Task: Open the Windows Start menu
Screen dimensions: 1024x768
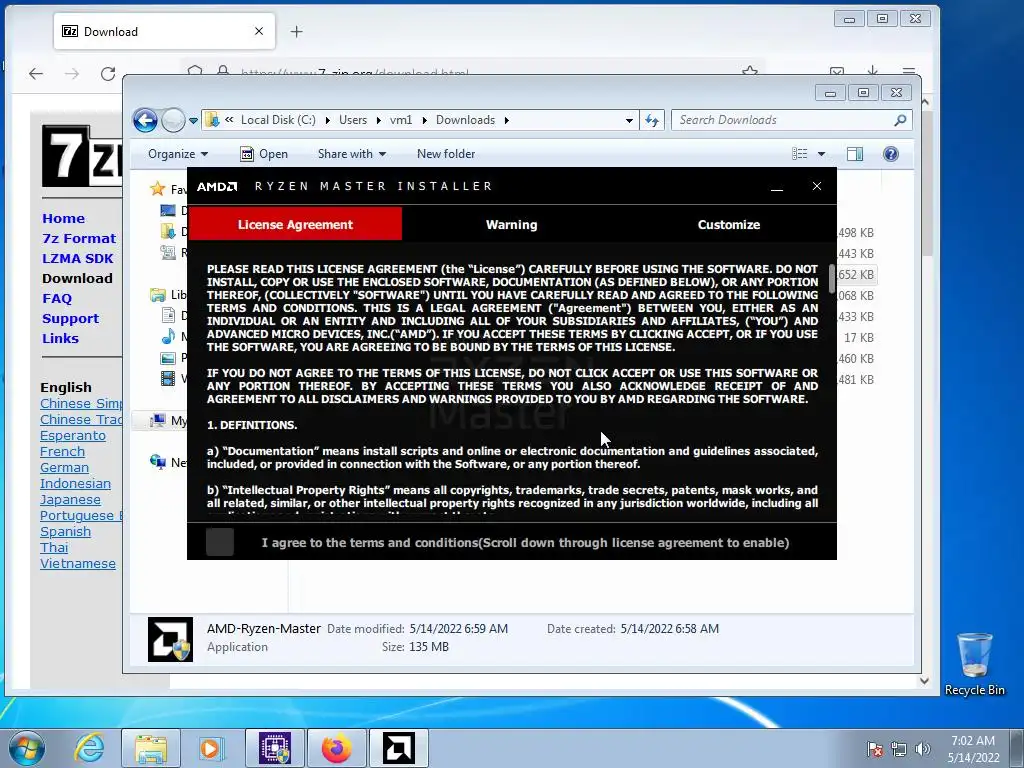Action: [x=27, y=748]
